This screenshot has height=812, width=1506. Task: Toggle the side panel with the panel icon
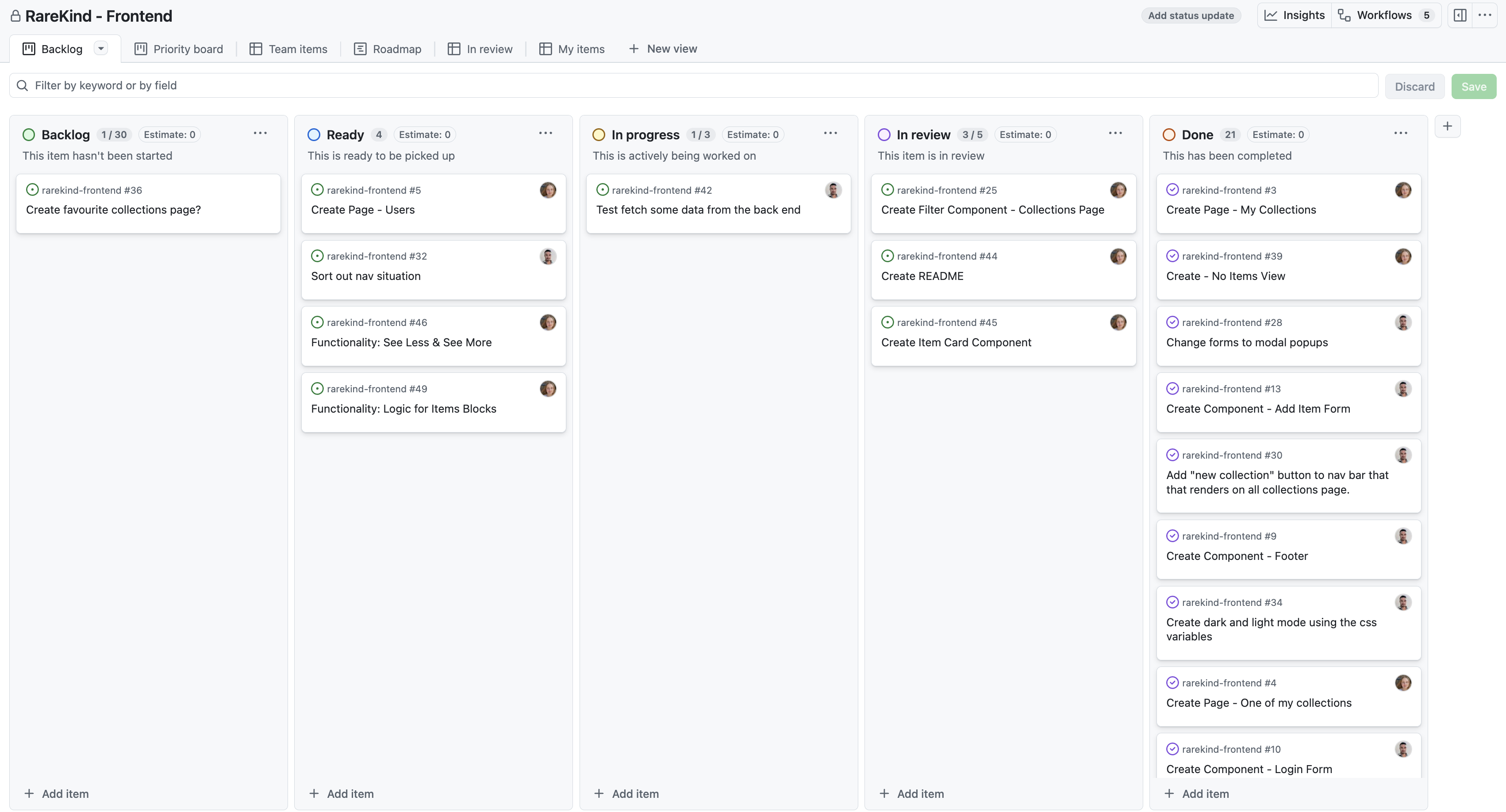tap(1459, 15)
